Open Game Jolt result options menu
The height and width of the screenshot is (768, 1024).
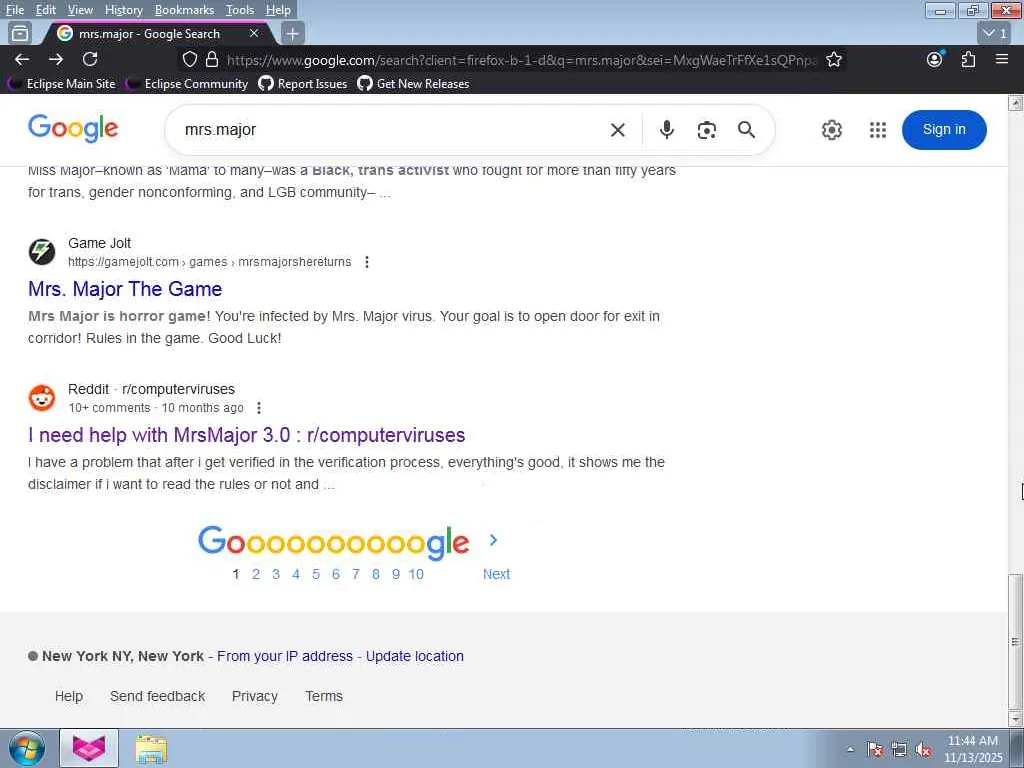pos(367,262)
